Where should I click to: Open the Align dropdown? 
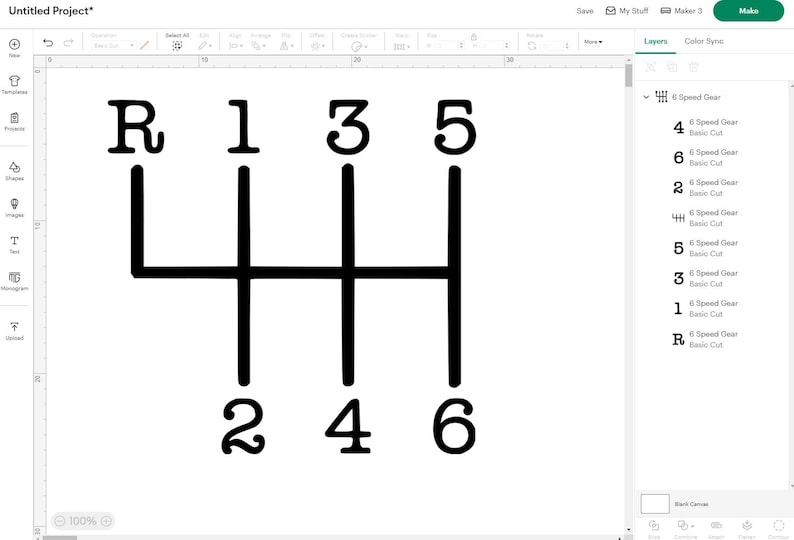pyautogui.click(x=235, y=46)
